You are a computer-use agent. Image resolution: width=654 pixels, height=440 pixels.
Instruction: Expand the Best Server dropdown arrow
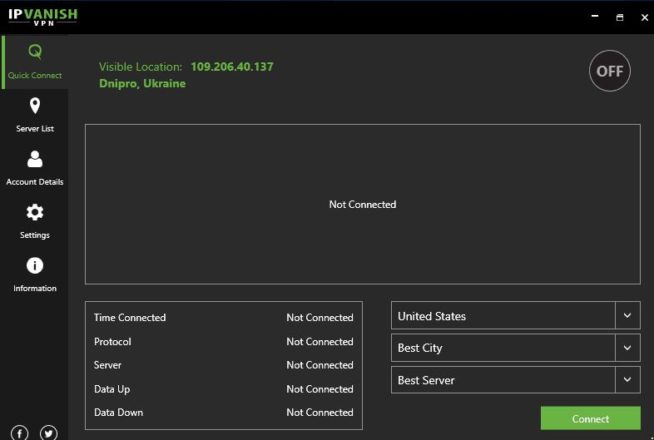(x=627, y=380)
